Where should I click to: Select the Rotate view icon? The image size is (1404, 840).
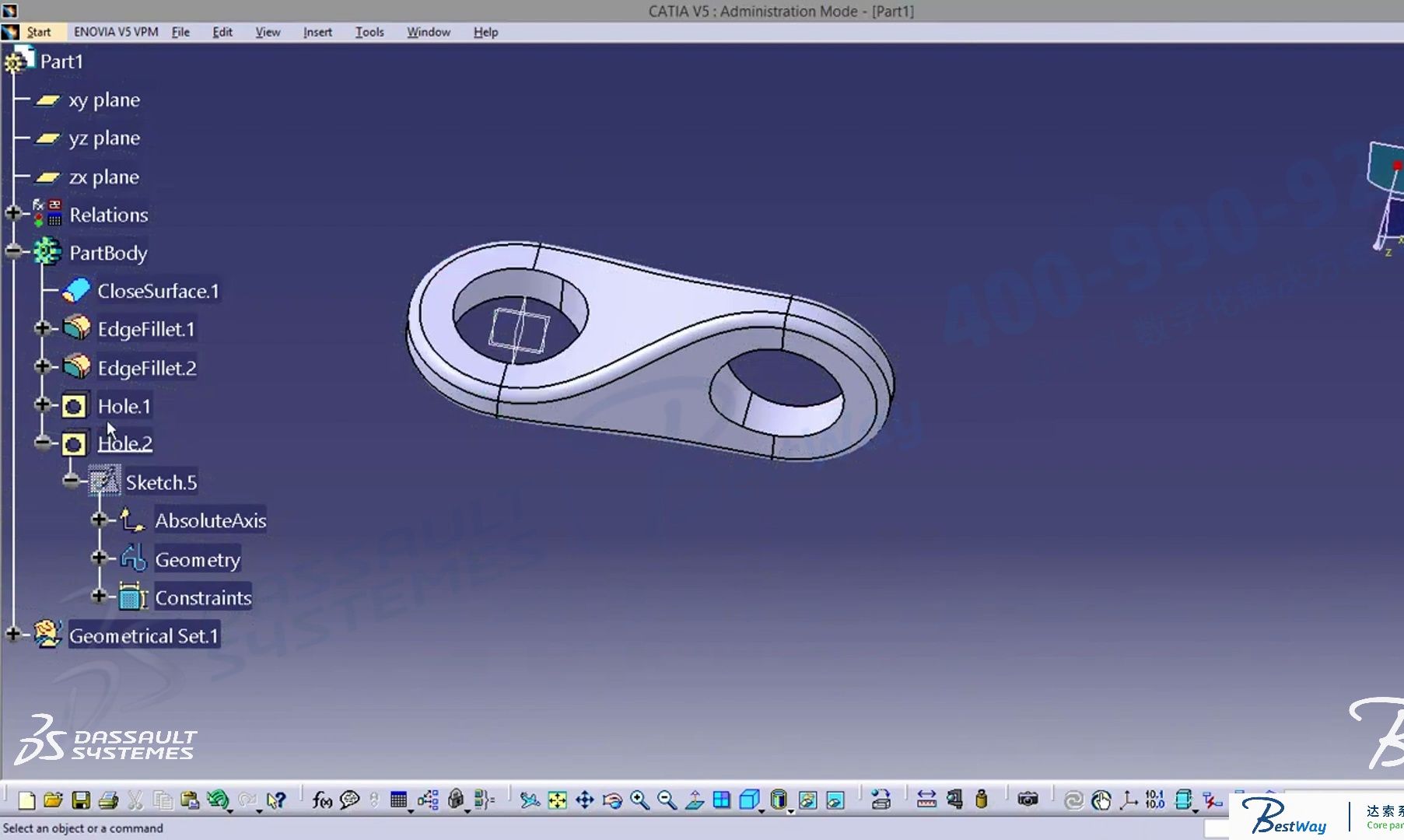coord(612,800)
